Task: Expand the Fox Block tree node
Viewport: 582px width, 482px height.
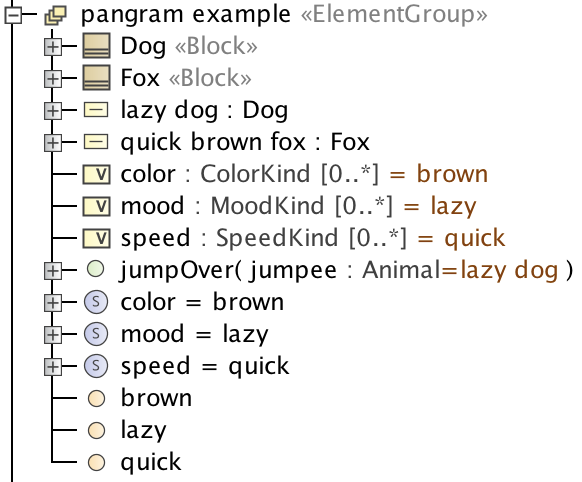Action: click(53, 79)
